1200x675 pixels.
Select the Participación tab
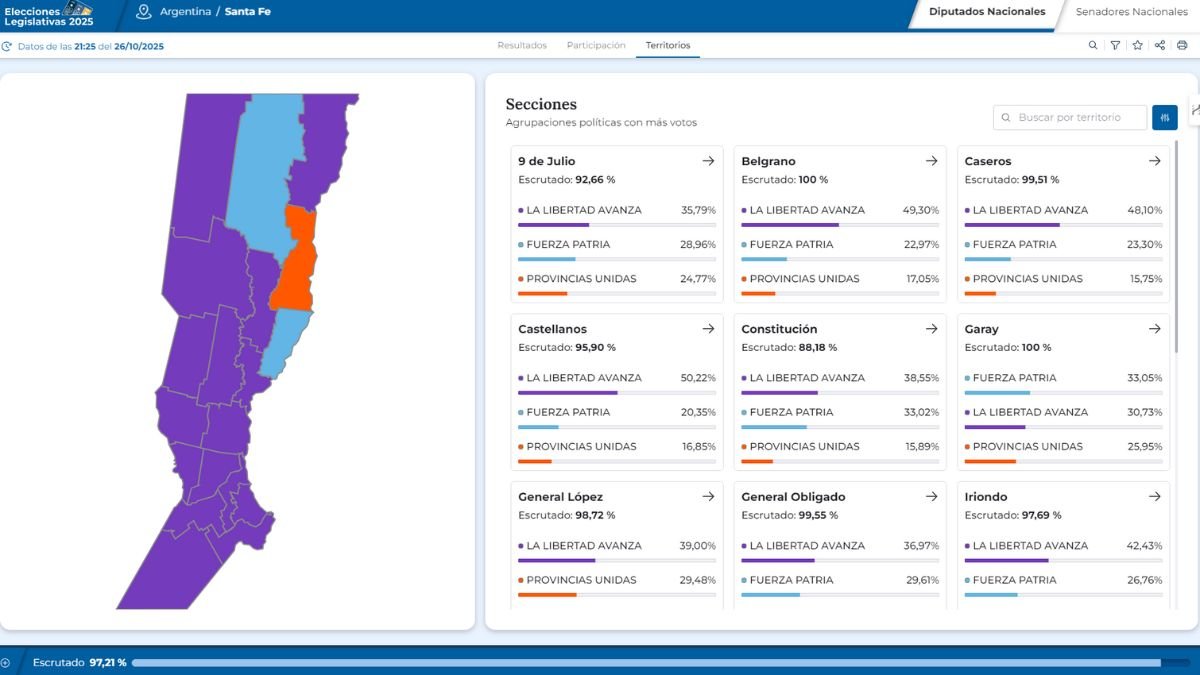(596, 45)
